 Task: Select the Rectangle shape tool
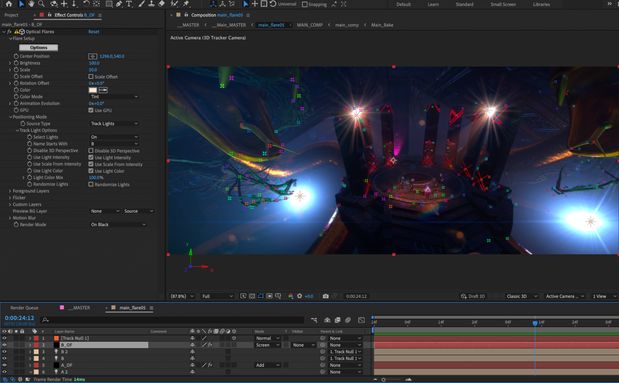(109, 4)
